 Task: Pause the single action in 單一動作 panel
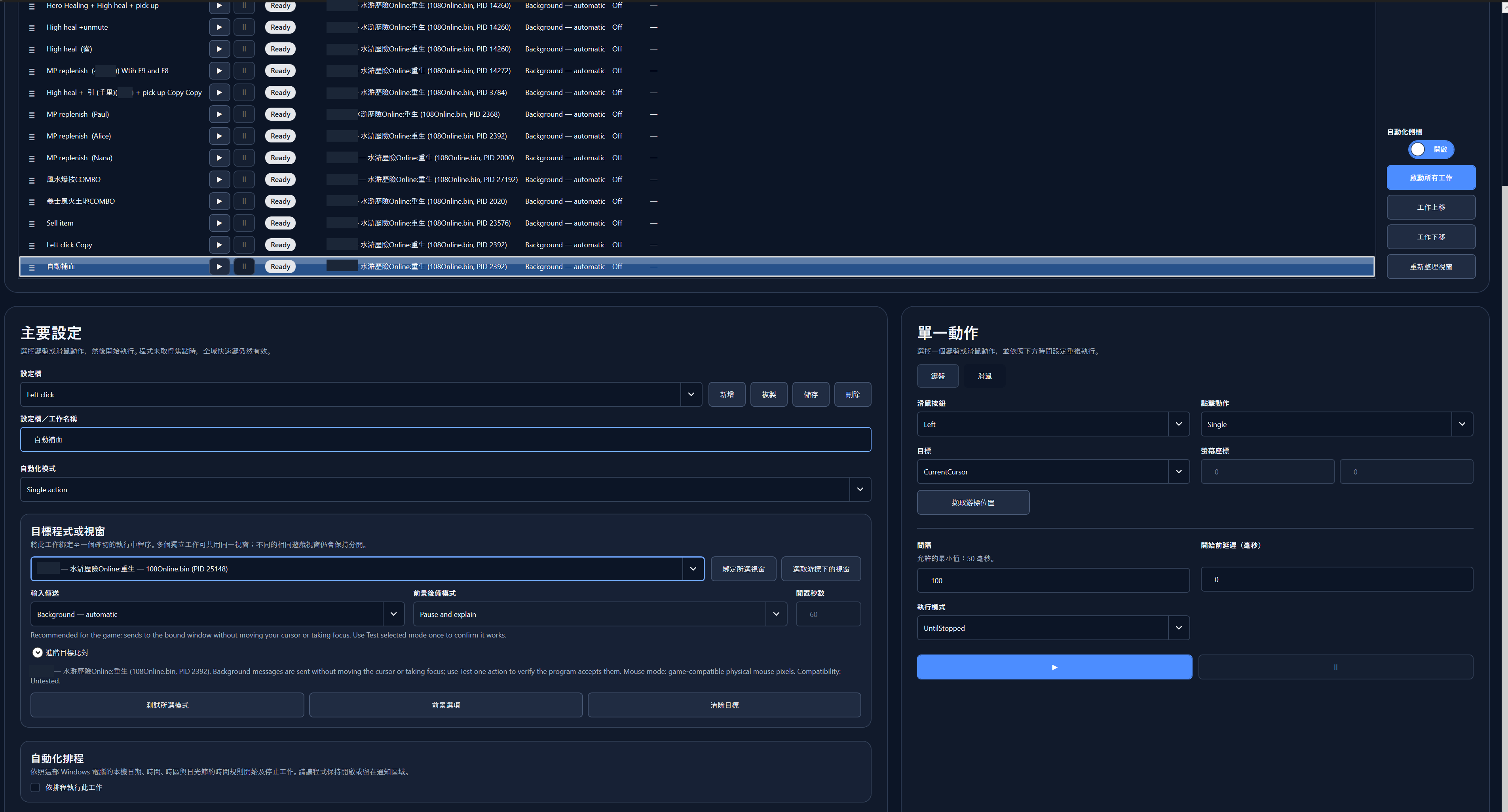pyautogui.click(x=1335, y=667)
